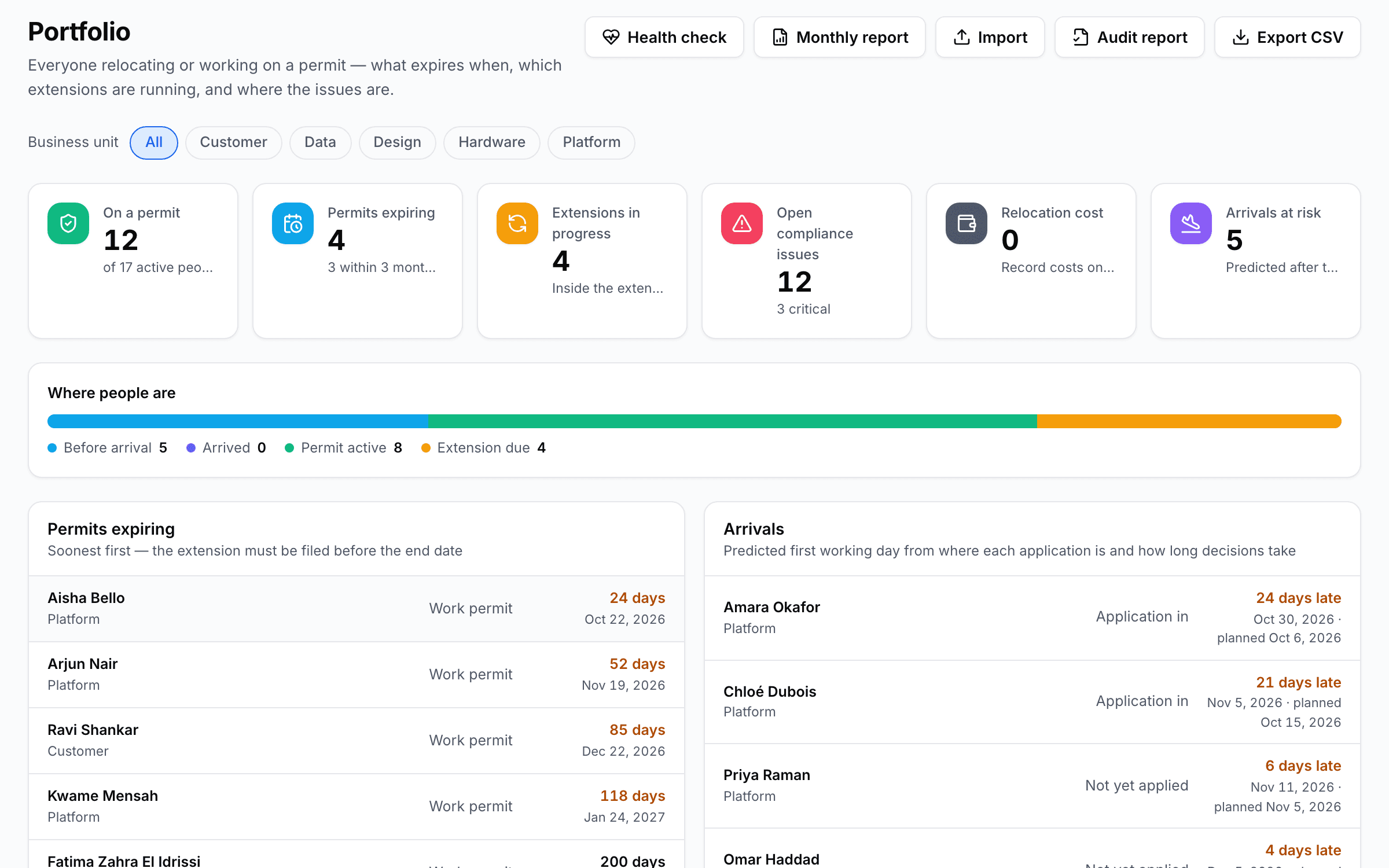Click the '3 critical' compliance note
The image size is (1389, 868).
(803, 309)
